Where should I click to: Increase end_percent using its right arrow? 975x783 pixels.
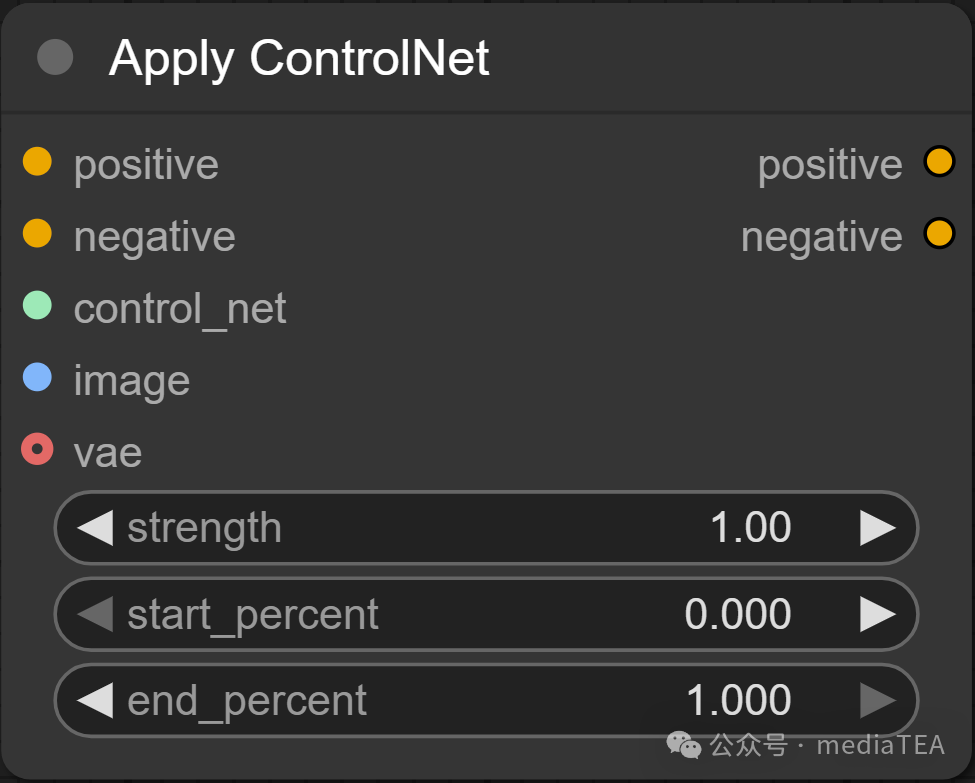[881, 700]
